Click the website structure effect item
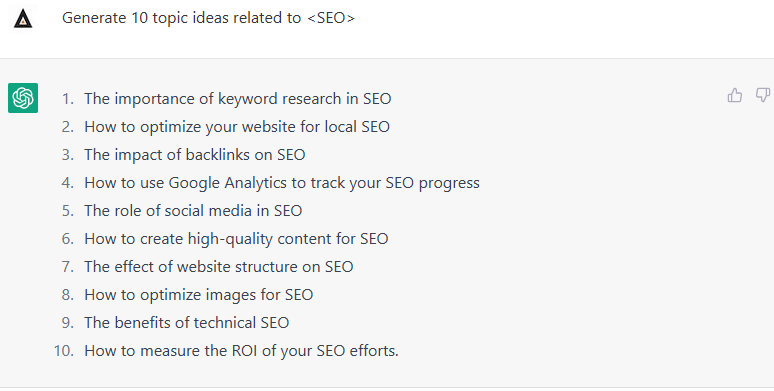 219,267
